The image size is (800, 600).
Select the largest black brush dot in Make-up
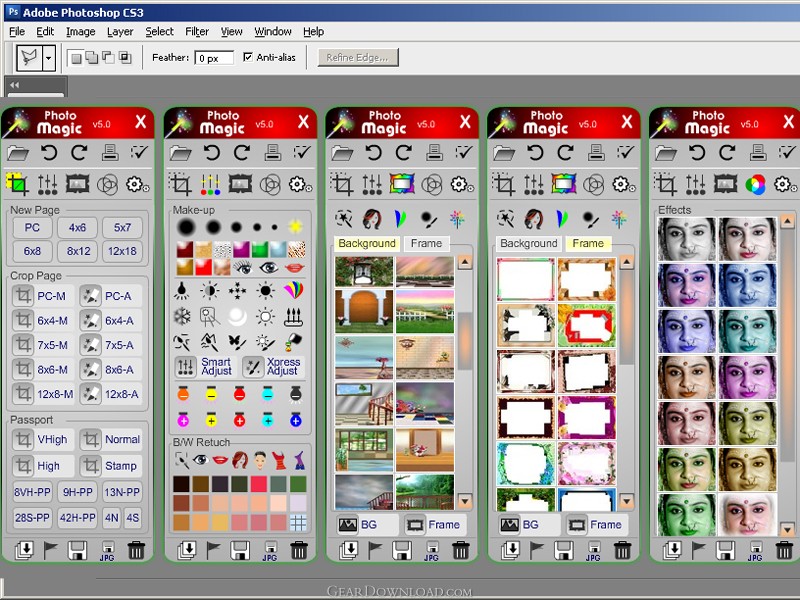tap(186, 227)
